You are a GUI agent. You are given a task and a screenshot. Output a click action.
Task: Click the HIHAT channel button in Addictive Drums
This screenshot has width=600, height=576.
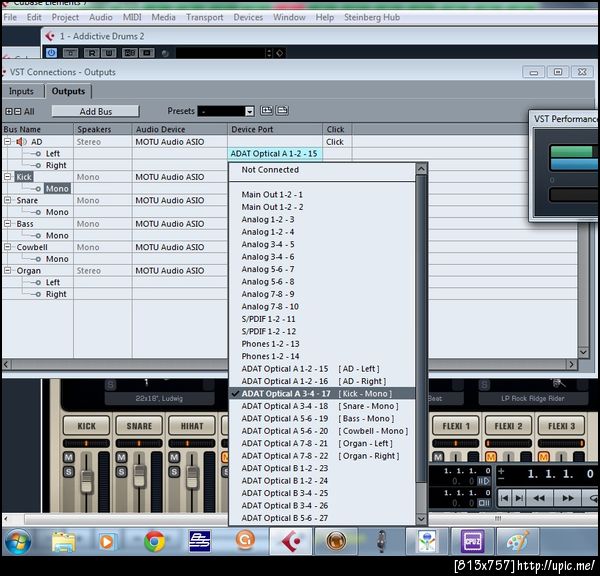(x=192, y=426)
